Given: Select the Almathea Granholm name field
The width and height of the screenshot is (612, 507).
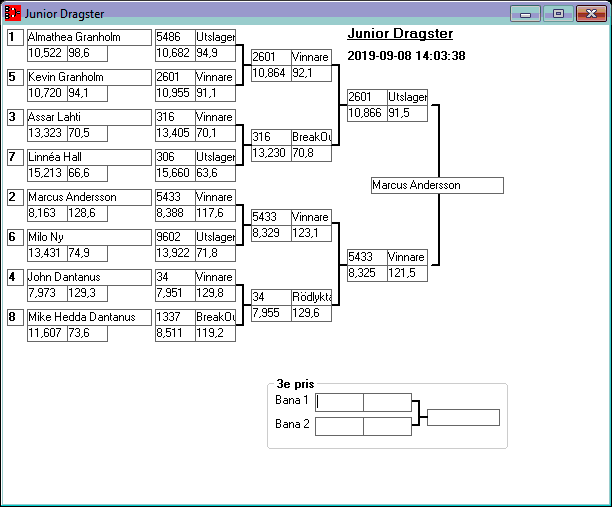Looking at the screenshot, I should click(88, 37).
